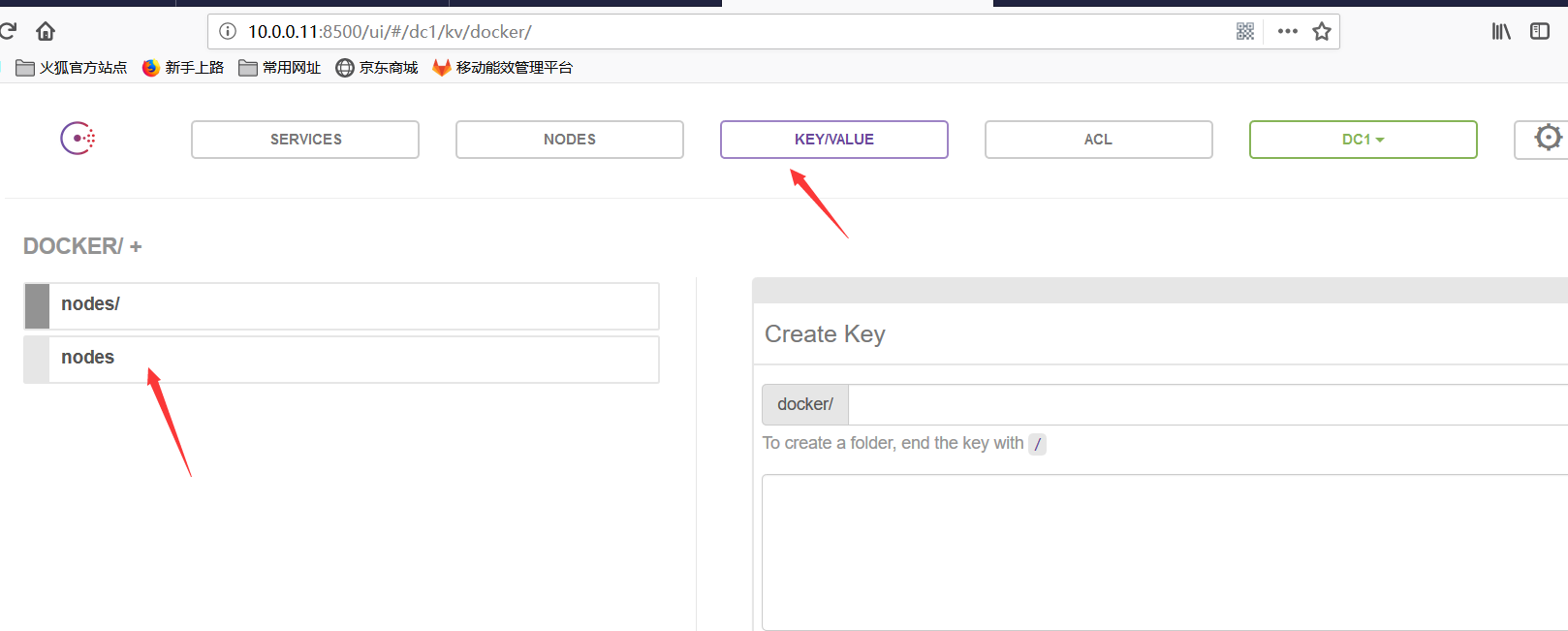Open page actions three-dot menu
The height and width of the screenshot is (631, 1568).
(x=1287, y=31)
